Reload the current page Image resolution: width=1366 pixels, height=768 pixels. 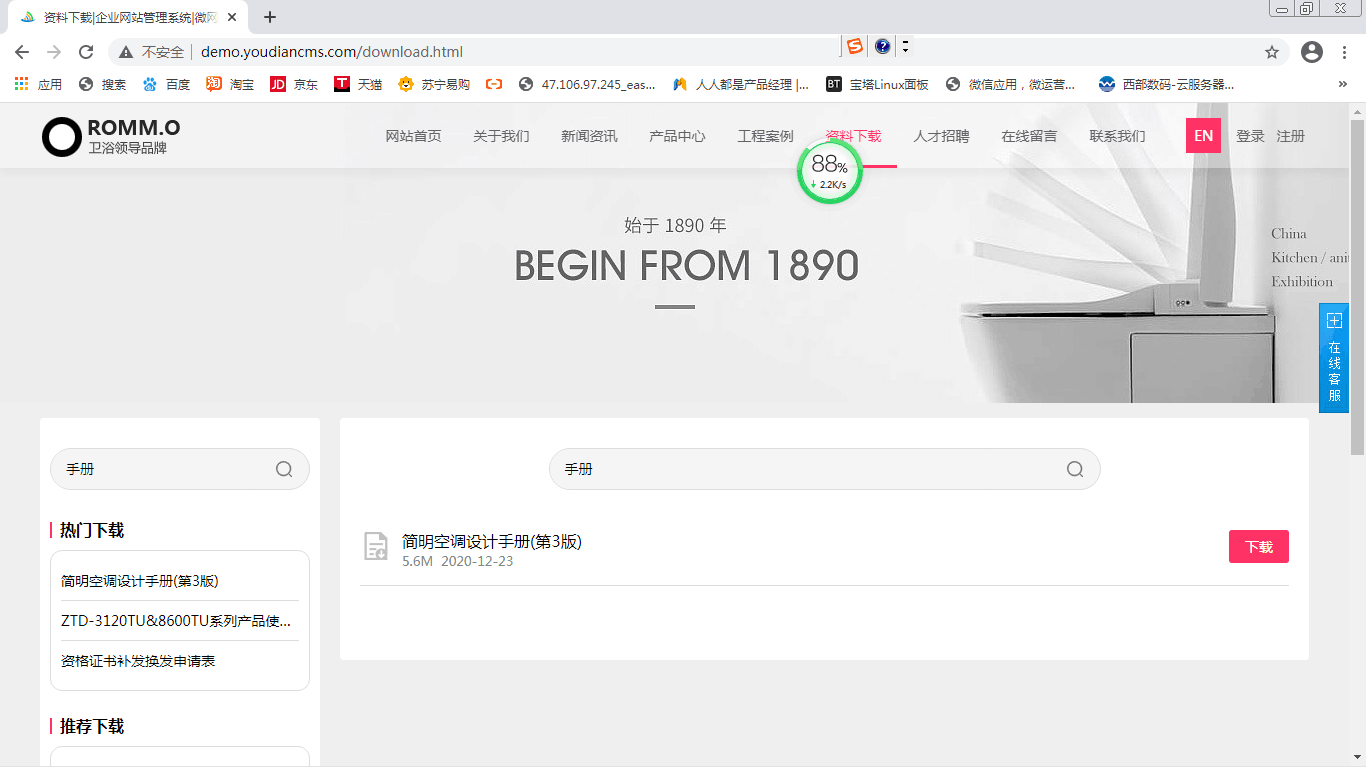[x=86, y=52]
